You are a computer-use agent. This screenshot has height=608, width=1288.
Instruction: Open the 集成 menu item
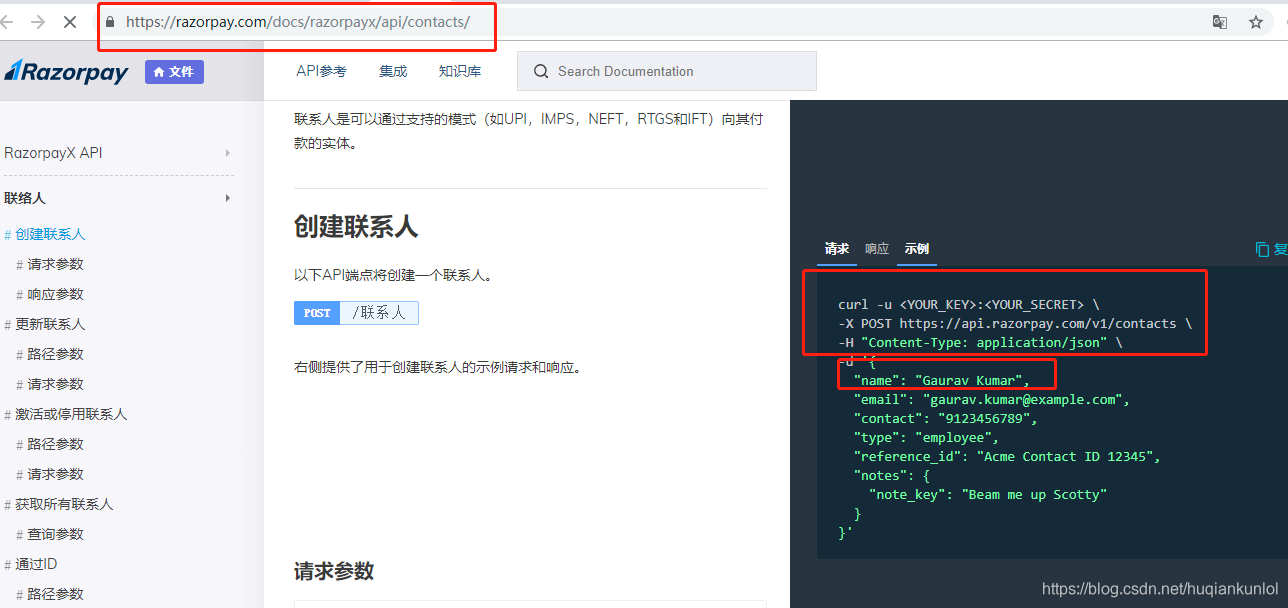393,71
